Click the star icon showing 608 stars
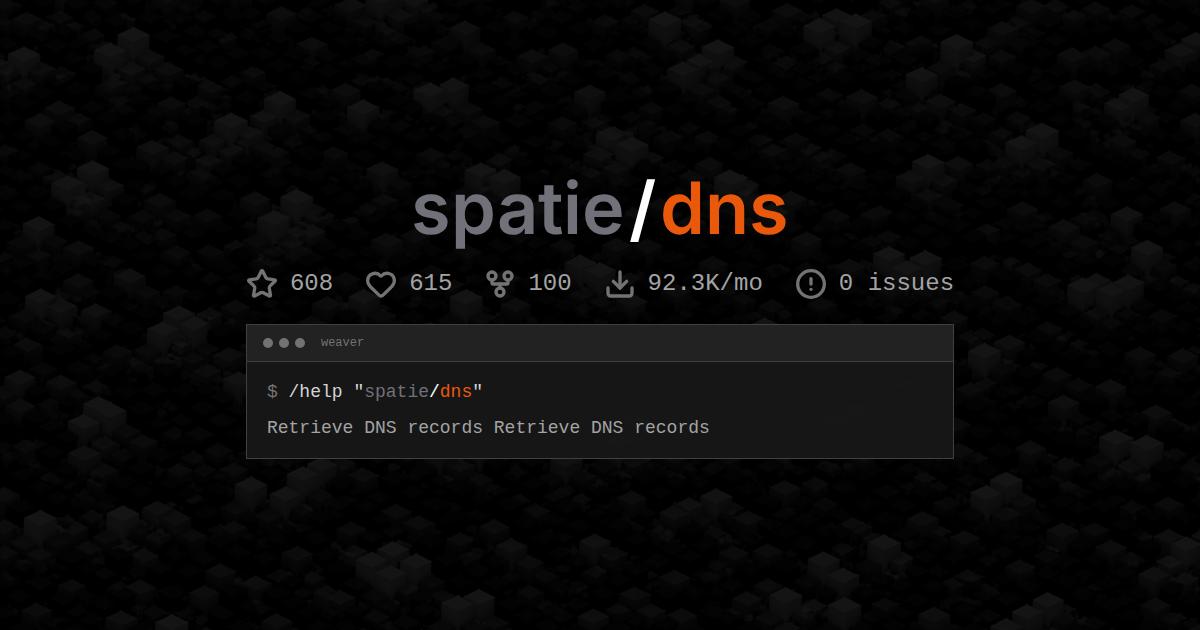This screenshot has width=1200, height=630. (x=261, y=283)
